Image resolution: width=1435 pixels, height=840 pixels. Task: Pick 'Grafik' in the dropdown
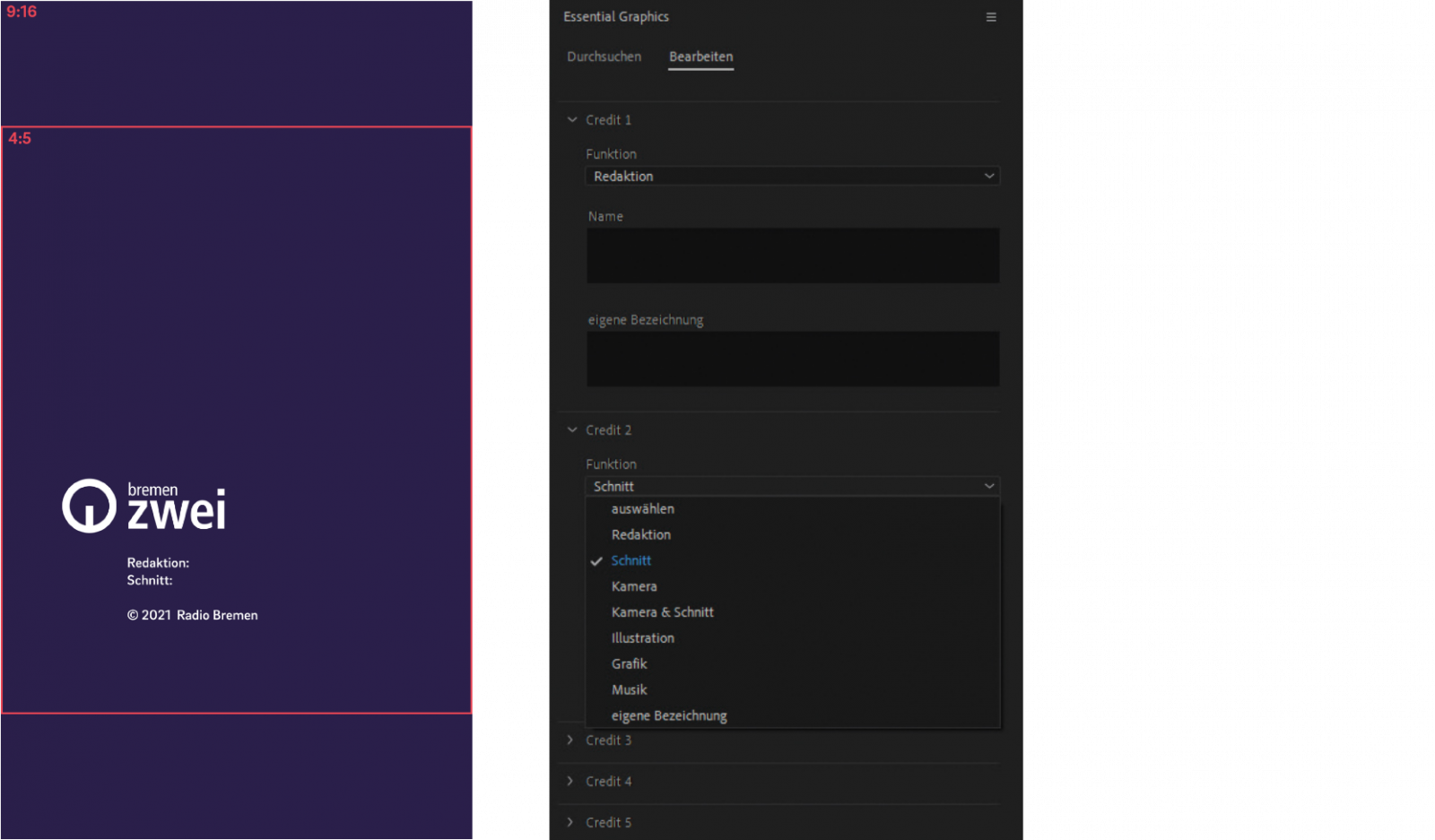[629, 664]
